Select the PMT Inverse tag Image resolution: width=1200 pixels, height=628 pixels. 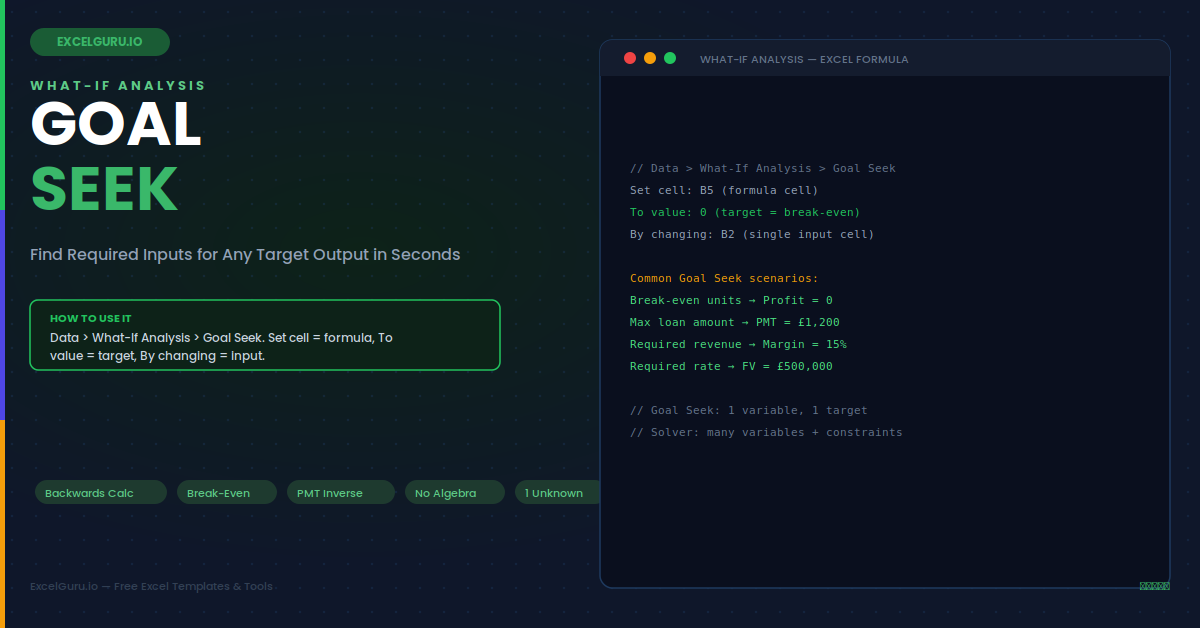340,492
